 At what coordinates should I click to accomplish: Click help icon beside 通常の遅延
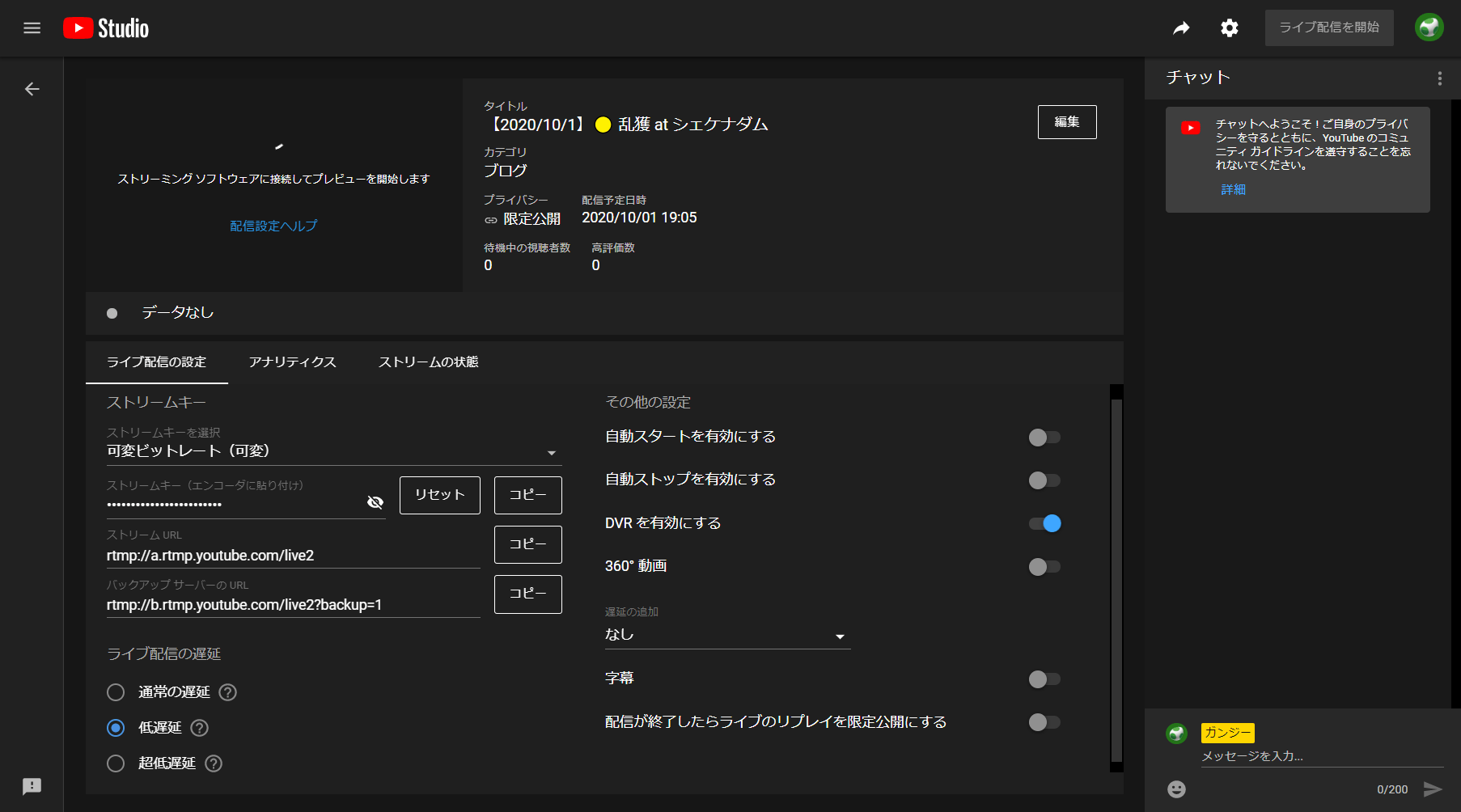coord(228,692)
